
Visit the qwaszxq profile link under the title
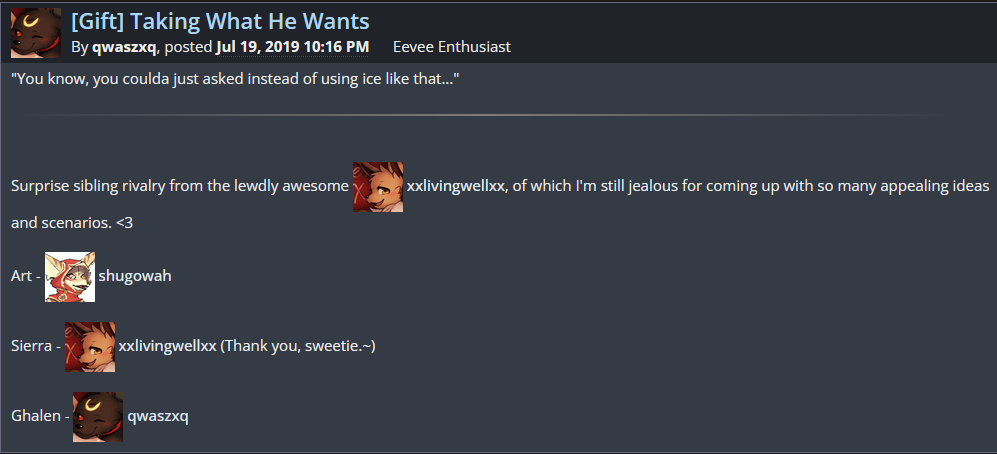coord(124,47)
